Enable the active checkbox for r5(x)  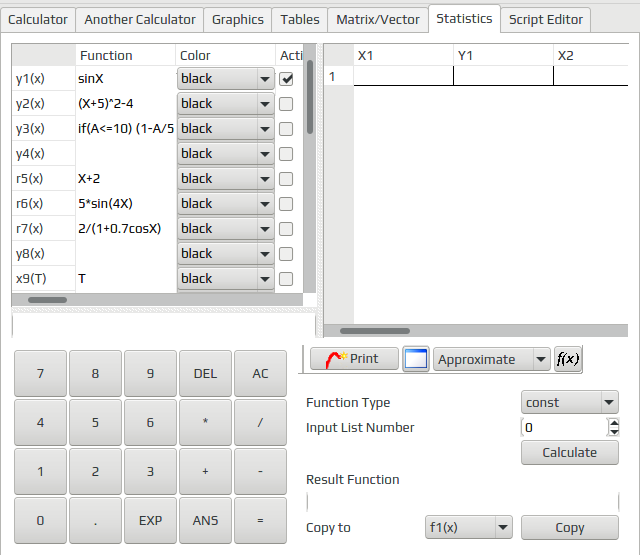pyautogui.click(x=286, y=179)
